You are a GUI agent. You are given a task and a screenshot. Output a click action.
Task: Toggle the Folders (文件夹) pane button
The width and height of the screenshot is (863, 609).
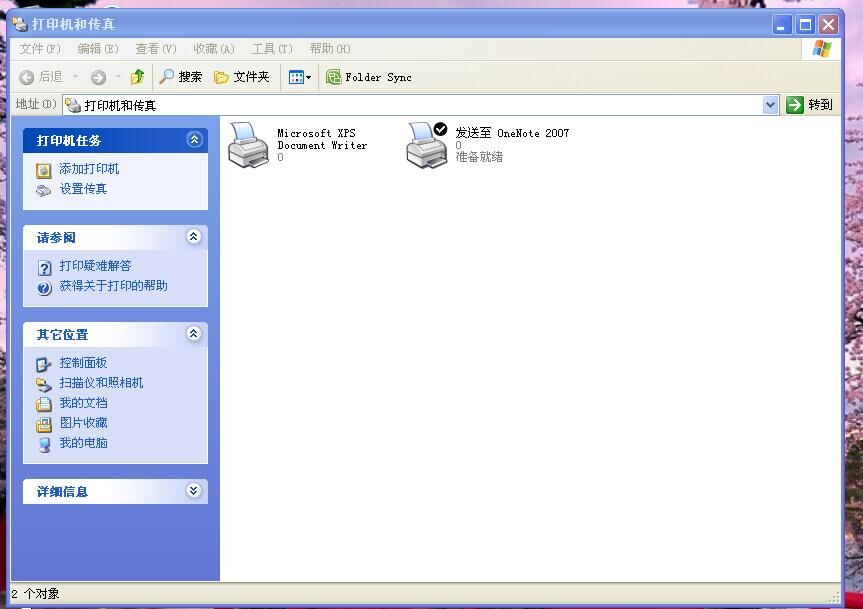point(242,77)
